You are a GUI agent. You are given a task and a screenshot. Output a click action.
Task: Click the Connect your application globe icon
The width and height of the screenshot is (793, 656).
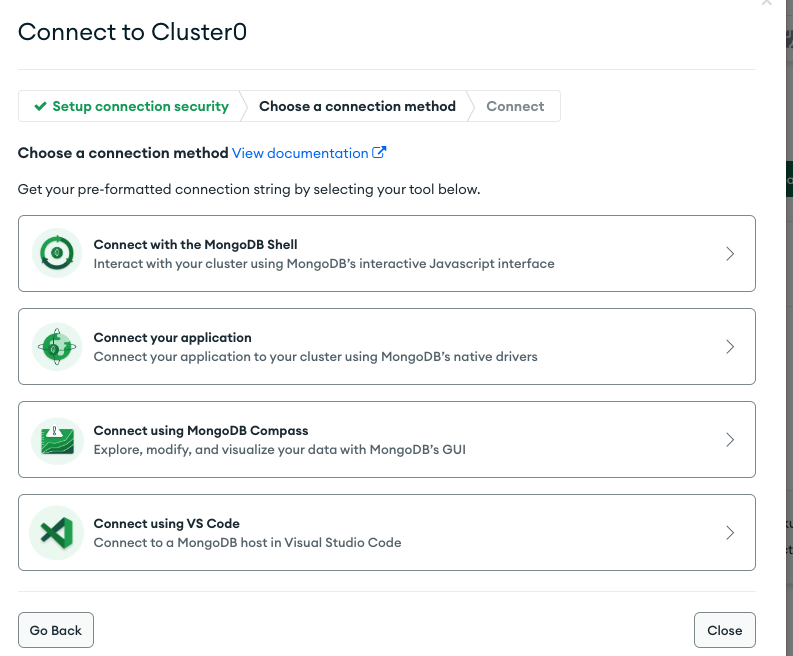(57, 346)
